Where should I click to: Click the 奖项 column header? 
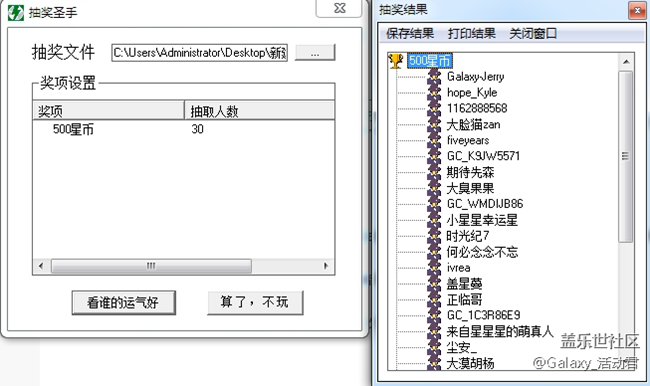109,111
